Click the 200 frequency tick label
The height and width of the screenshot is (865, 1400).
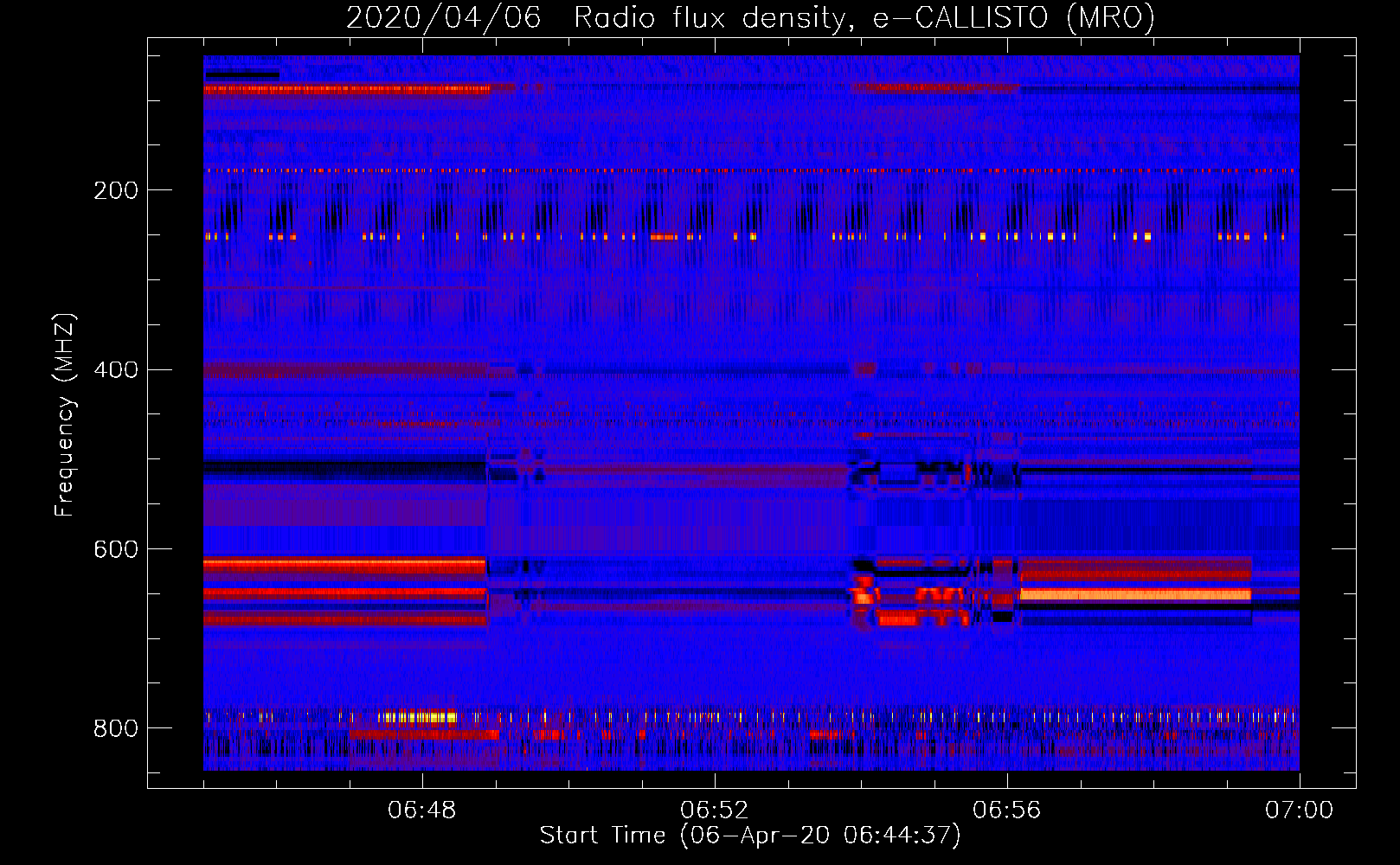click(116, 190)
